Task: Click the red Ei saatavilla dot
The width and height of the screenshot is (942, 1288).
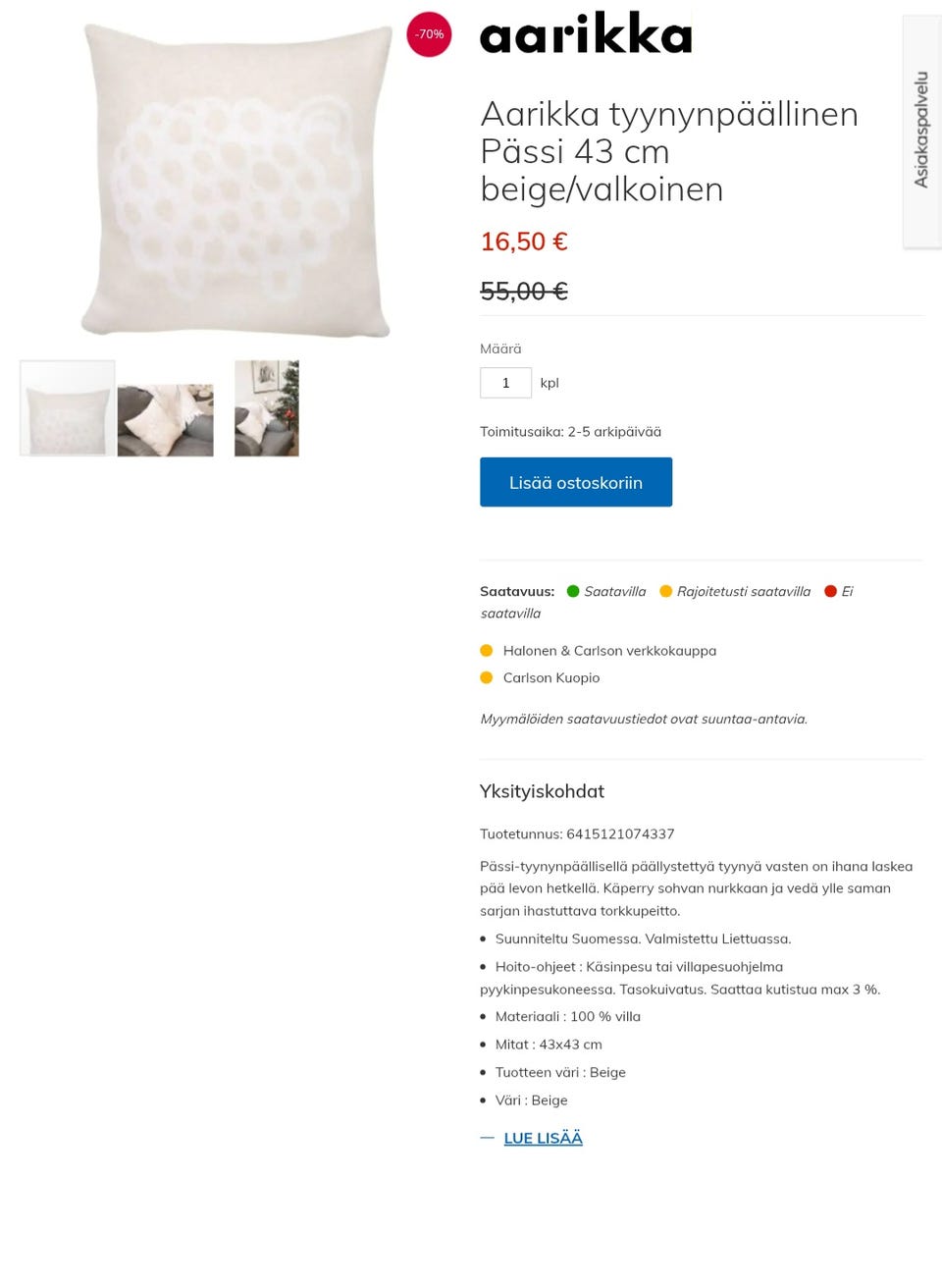Action: [x=830, y=591]
